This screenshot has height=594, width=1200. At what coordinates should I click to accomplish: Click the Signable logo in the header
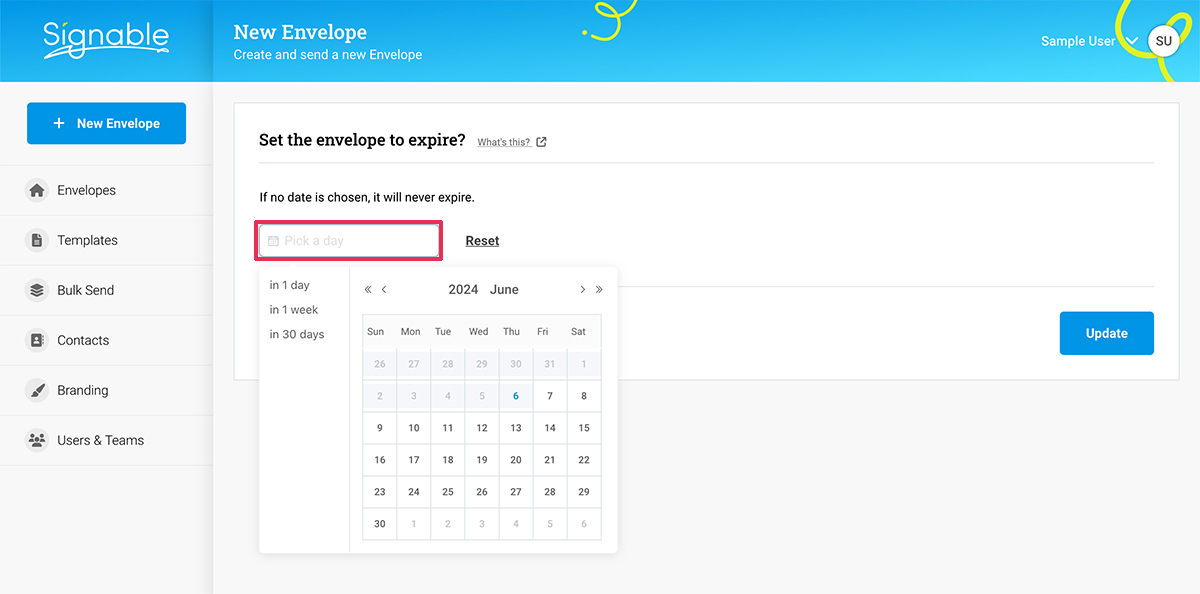pos(104,40)
